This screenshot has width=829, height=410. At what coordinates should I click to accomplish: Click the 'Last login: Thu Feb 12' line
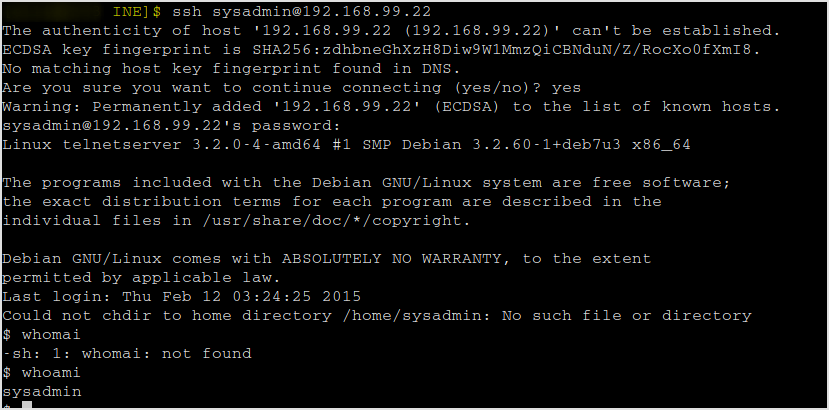[x=182, y=297]
